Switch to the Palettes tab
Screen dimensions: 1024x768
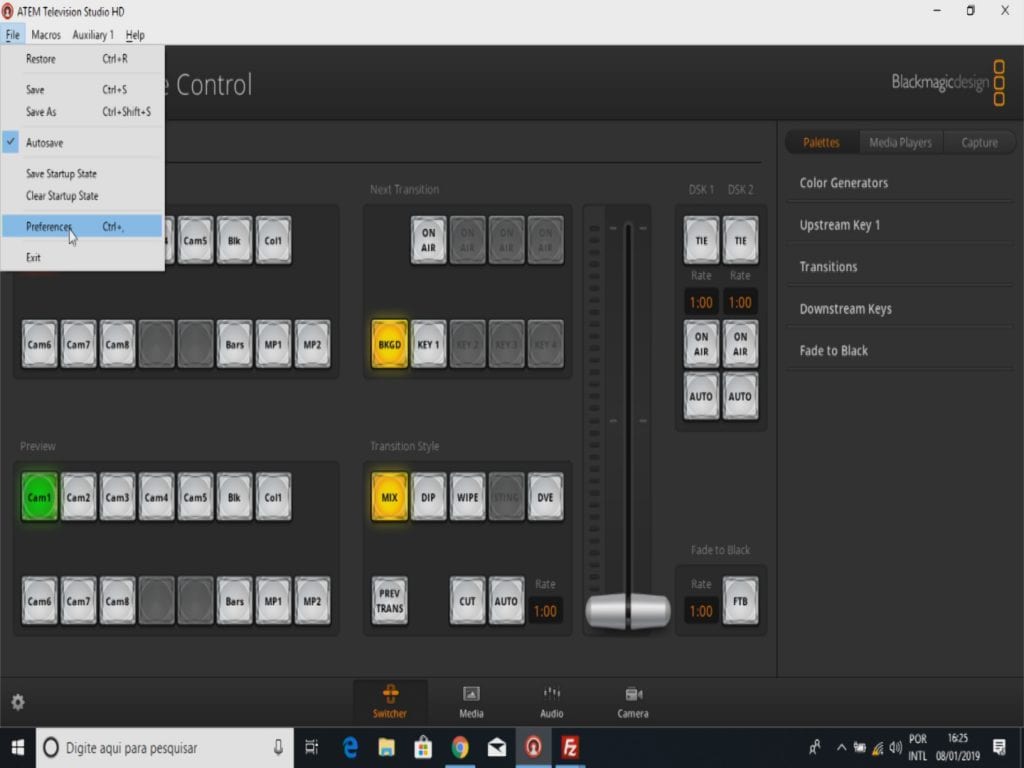point(821,142)
